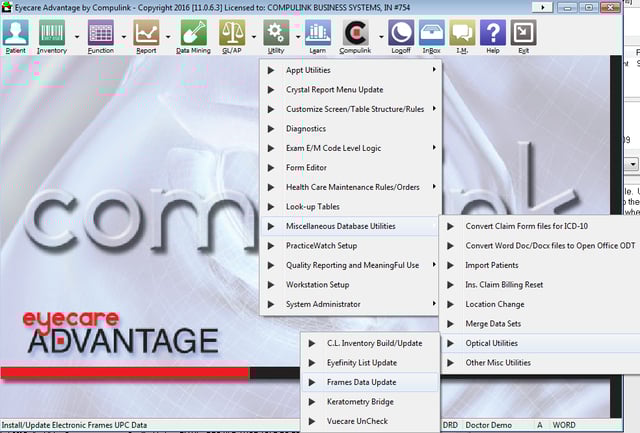The height and width of the screenshot is (433, 640).
Task: Expand dropdown arrow next to Utility
Action: click(x=298, y=37)
